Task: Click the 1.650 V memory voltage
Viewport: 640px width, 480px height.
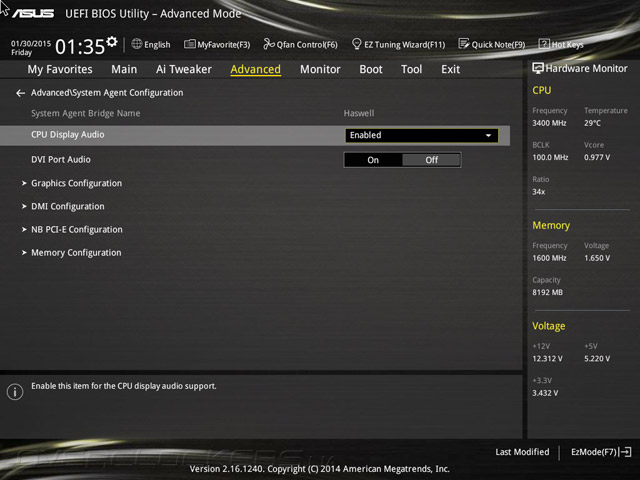Action: coord(597,258)
